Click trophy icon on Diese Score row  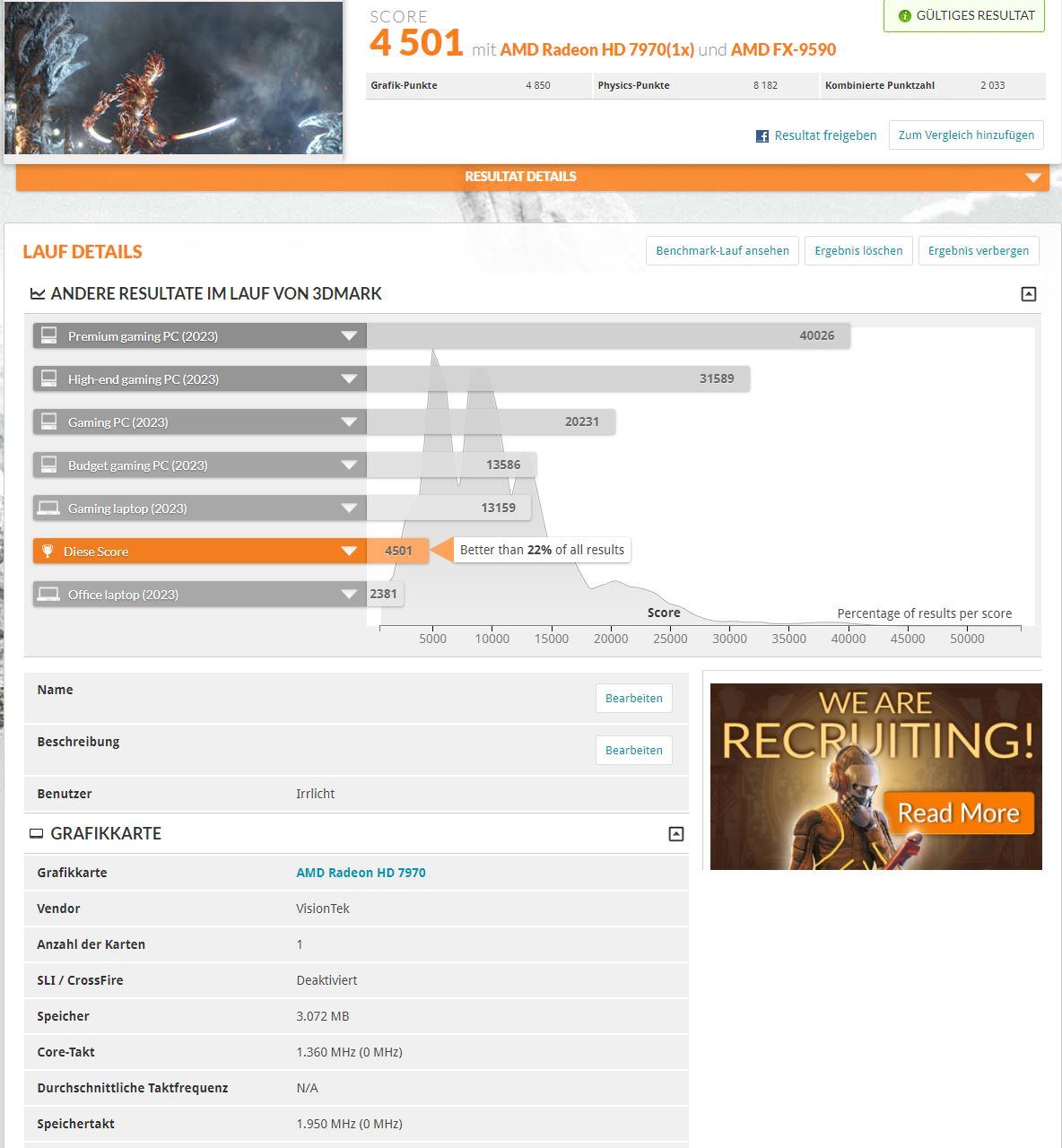48,551
